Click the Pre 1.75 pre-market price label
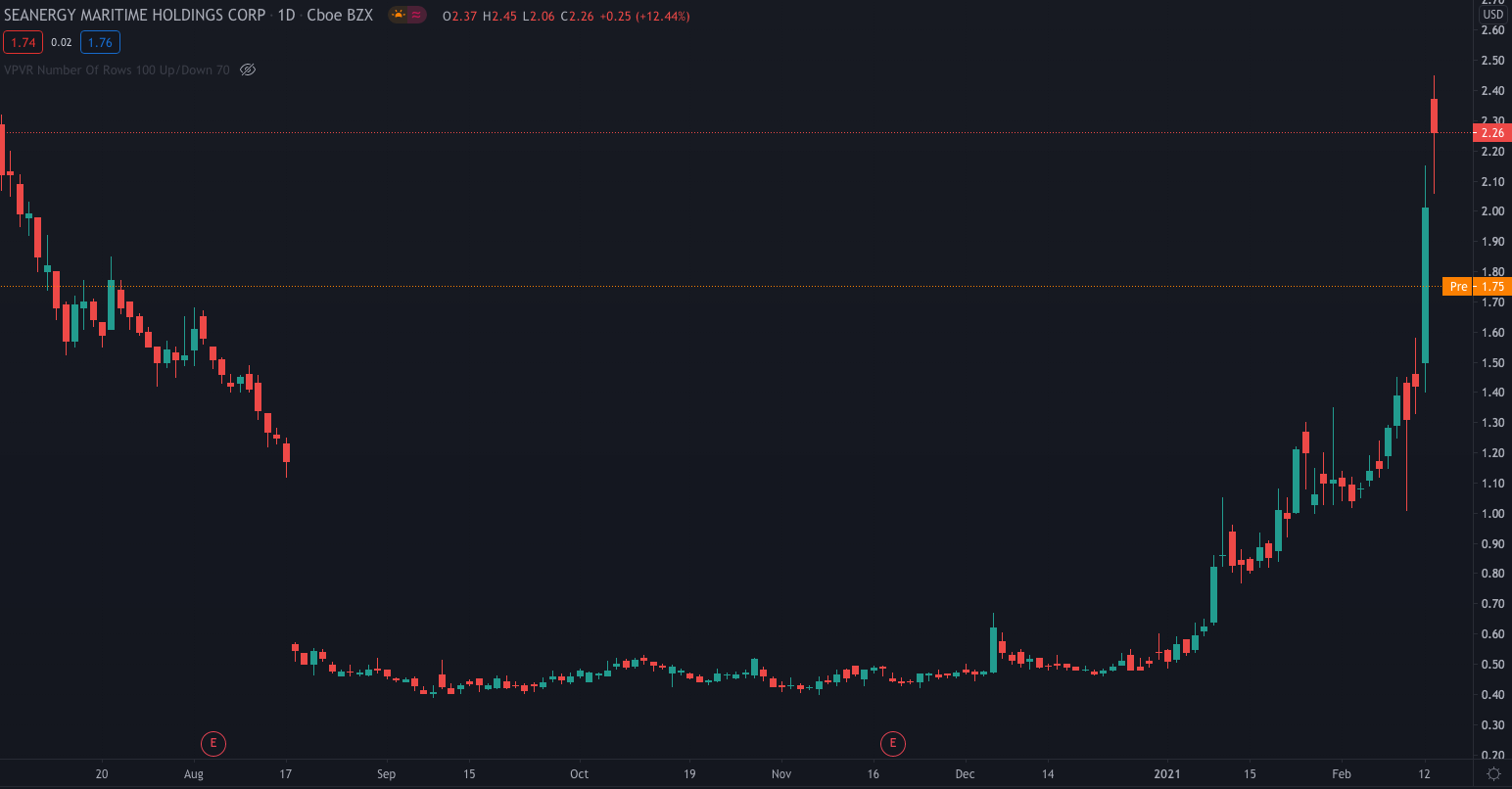This screenshot has width=1512, height=789. click(1477, 287)
